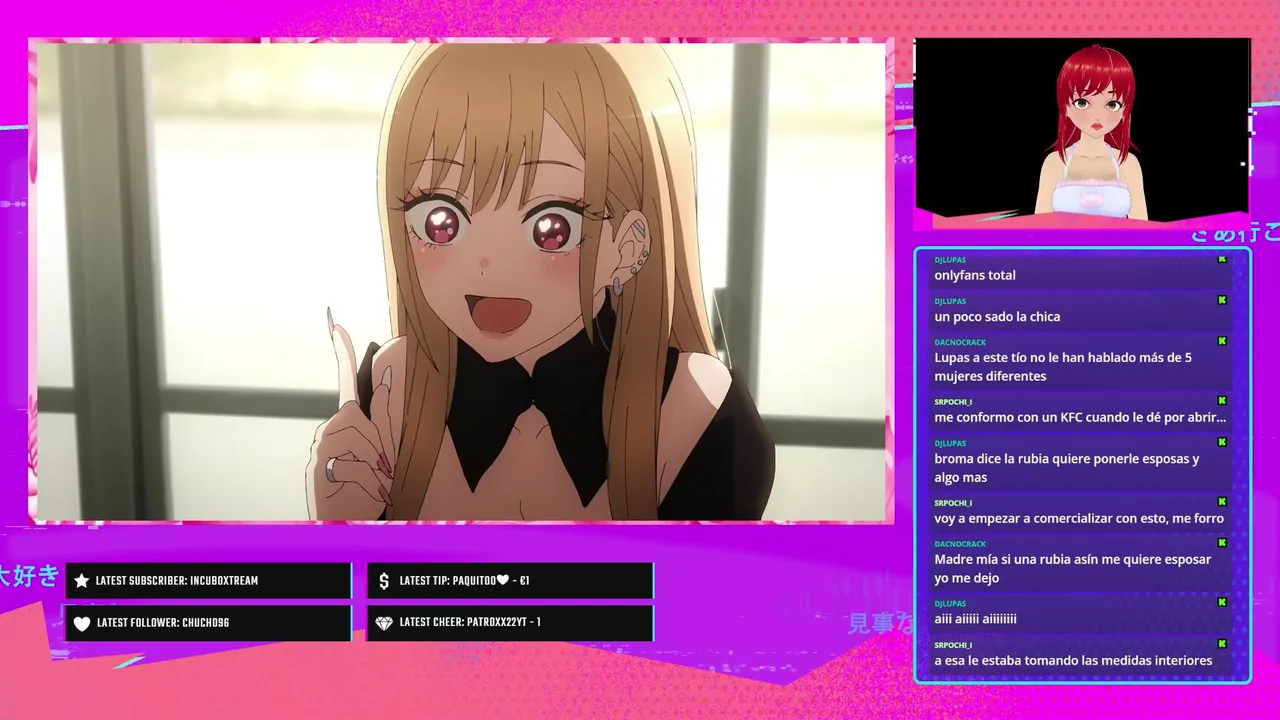1280x720 pixels.
Task: Click the star icon beside Latest Subscriber
Action: pyautogui.click(x=82, y=581)
